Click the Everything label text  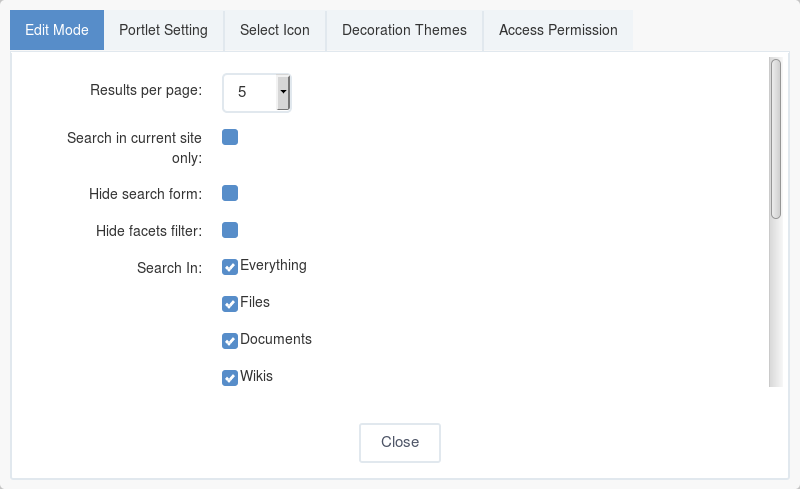[x=273, y=265]
